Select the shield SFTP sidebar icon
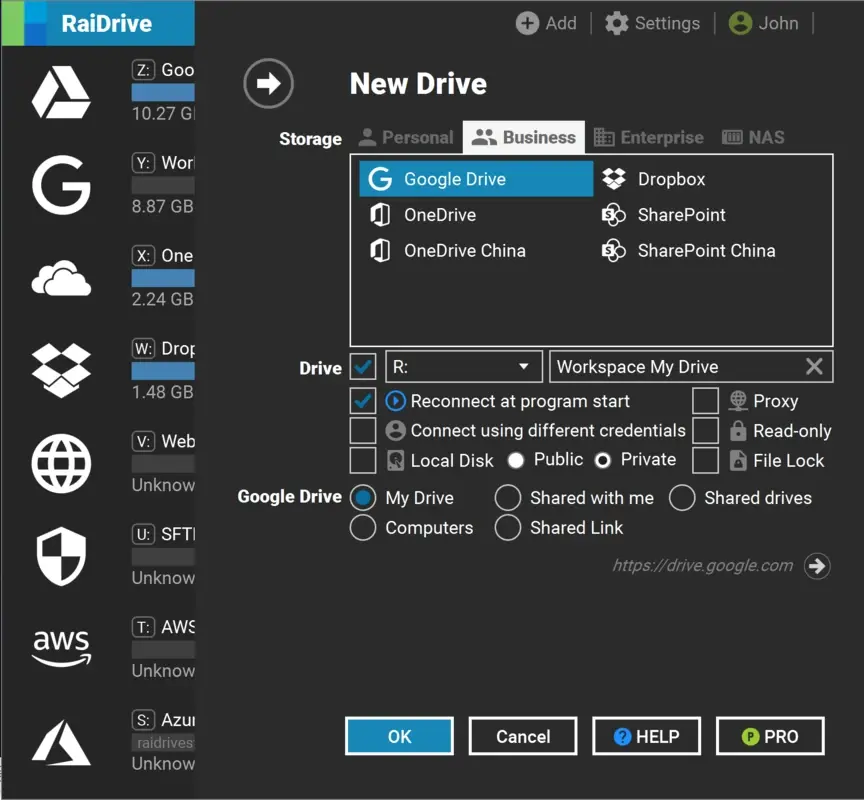864x800 pixels. (x=61, y=556)
